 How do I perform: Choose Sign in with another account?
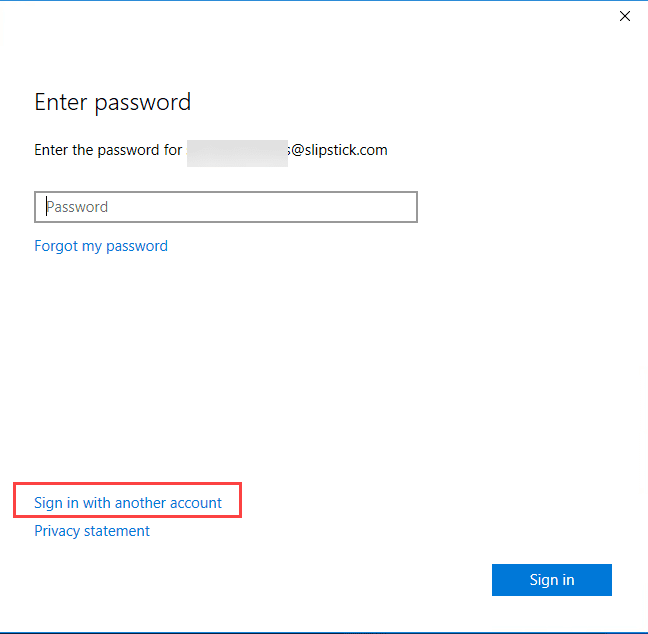(x=128, y=503)
